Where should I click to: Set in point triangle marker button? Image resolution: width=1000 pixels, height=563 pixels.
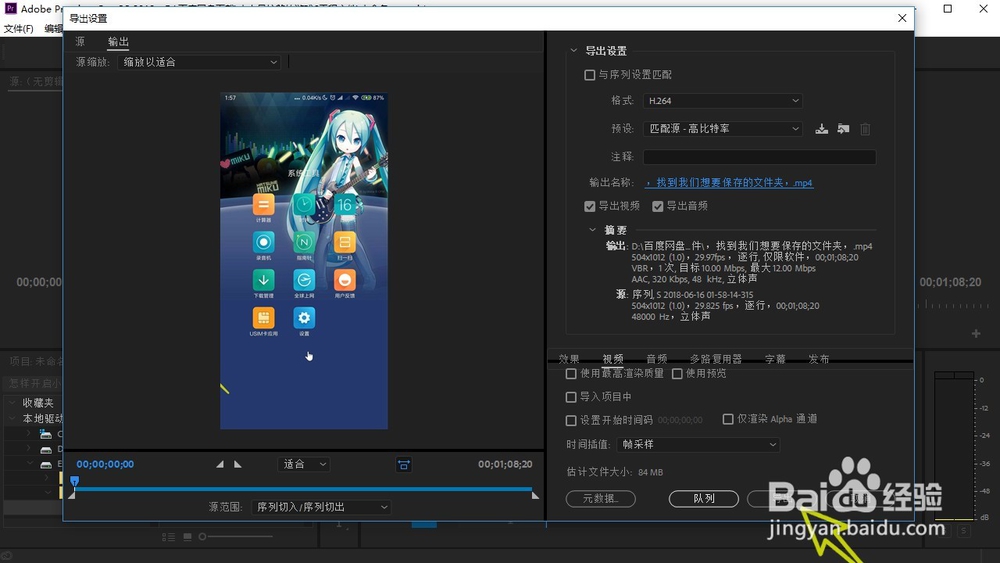coord(219,464)
